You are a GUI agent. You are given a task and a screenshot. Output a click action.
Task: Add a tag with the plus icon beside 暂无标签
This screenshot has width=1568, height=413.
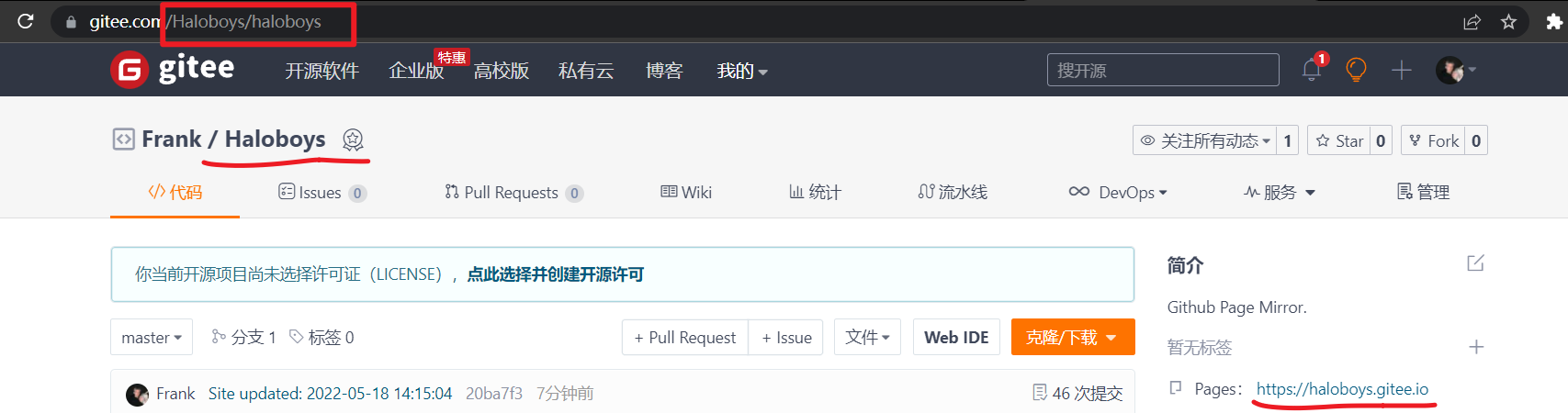[1476, 347]
